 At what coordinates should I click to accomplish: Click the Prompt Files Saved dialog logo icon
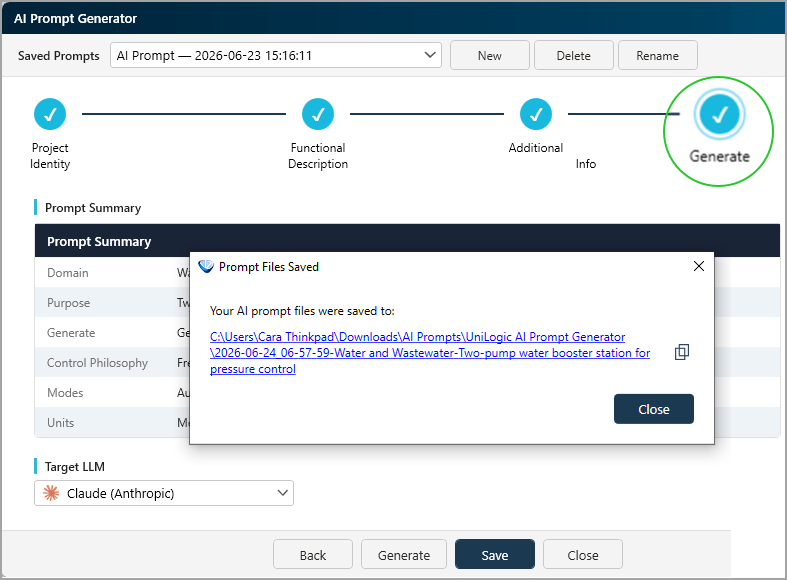(x=206, y=266)
